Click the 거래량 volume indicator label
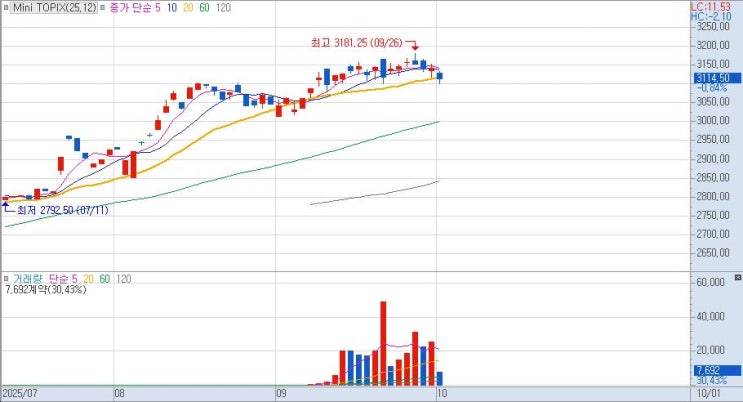 click(x=27, y=279)
